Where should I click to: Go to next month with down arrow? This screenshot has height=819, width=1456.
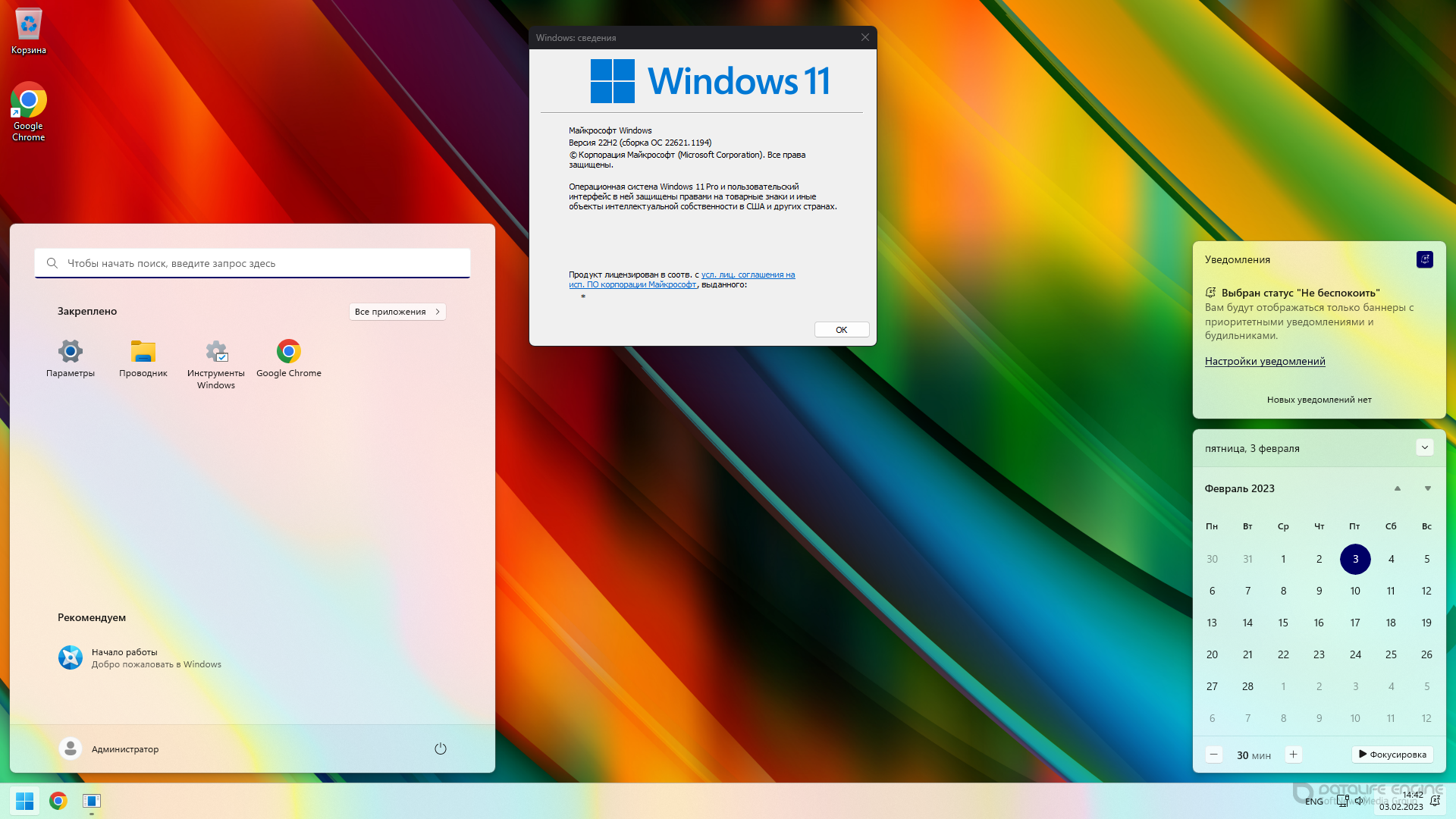coord(1428,488)
